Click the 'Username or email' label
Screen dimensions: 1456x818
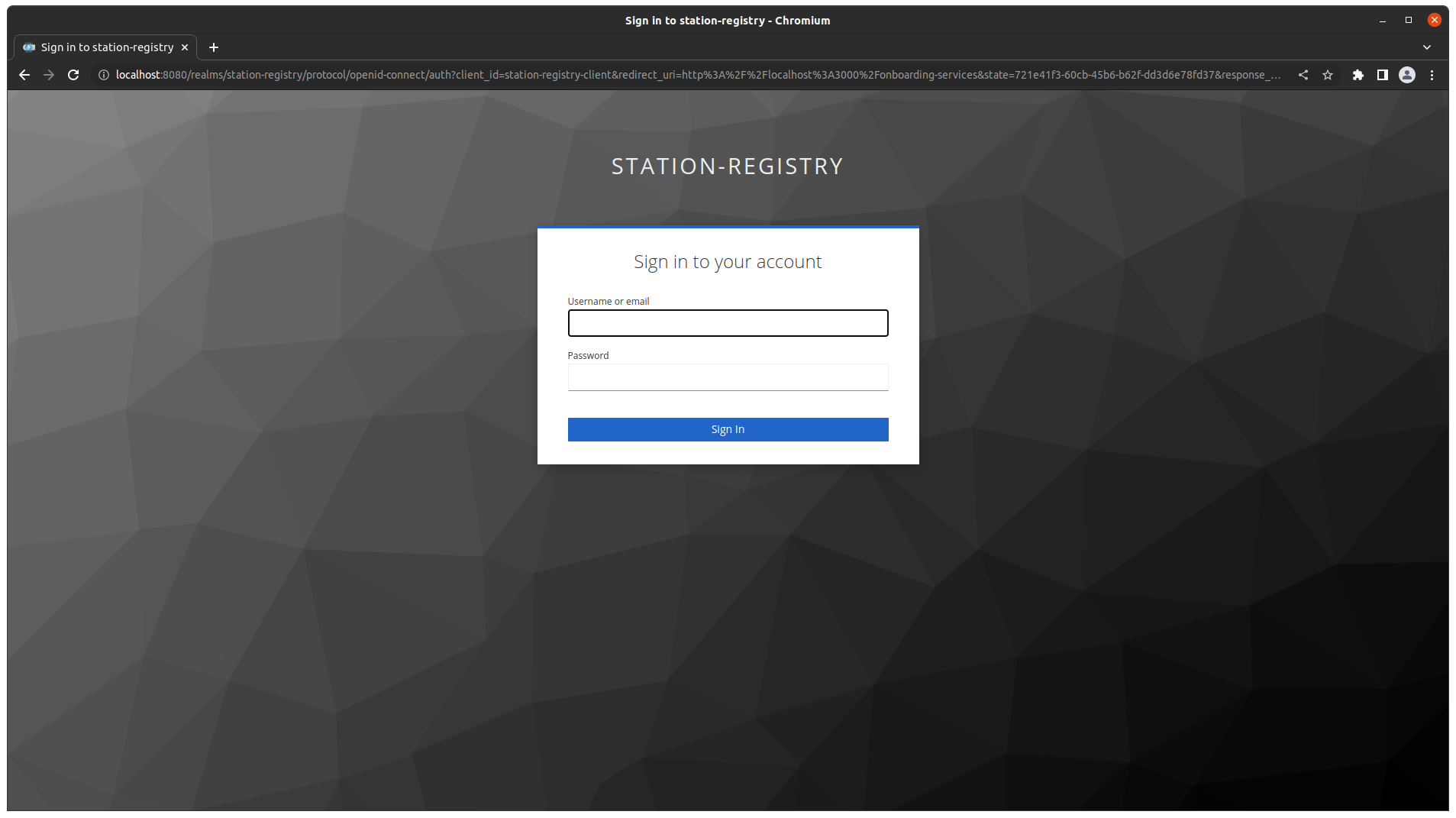(609, 302)
